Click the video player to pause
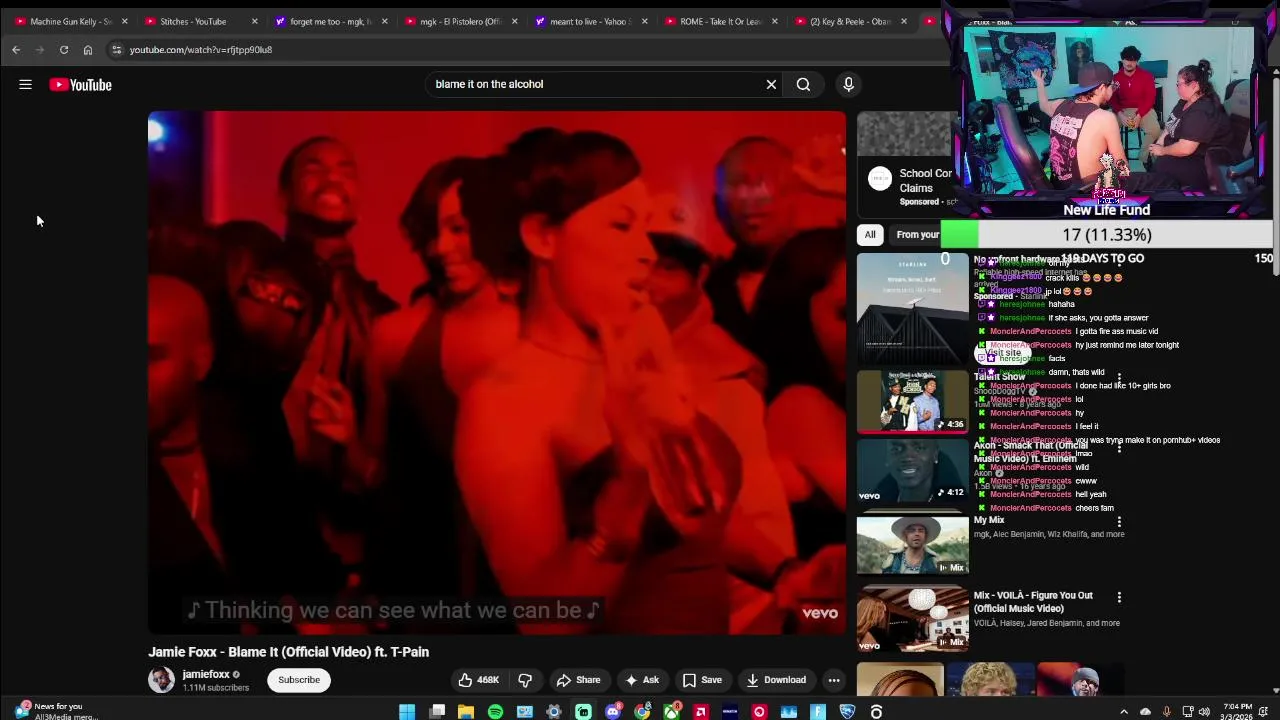1280x720 pixels. click(x=496, y=372)
